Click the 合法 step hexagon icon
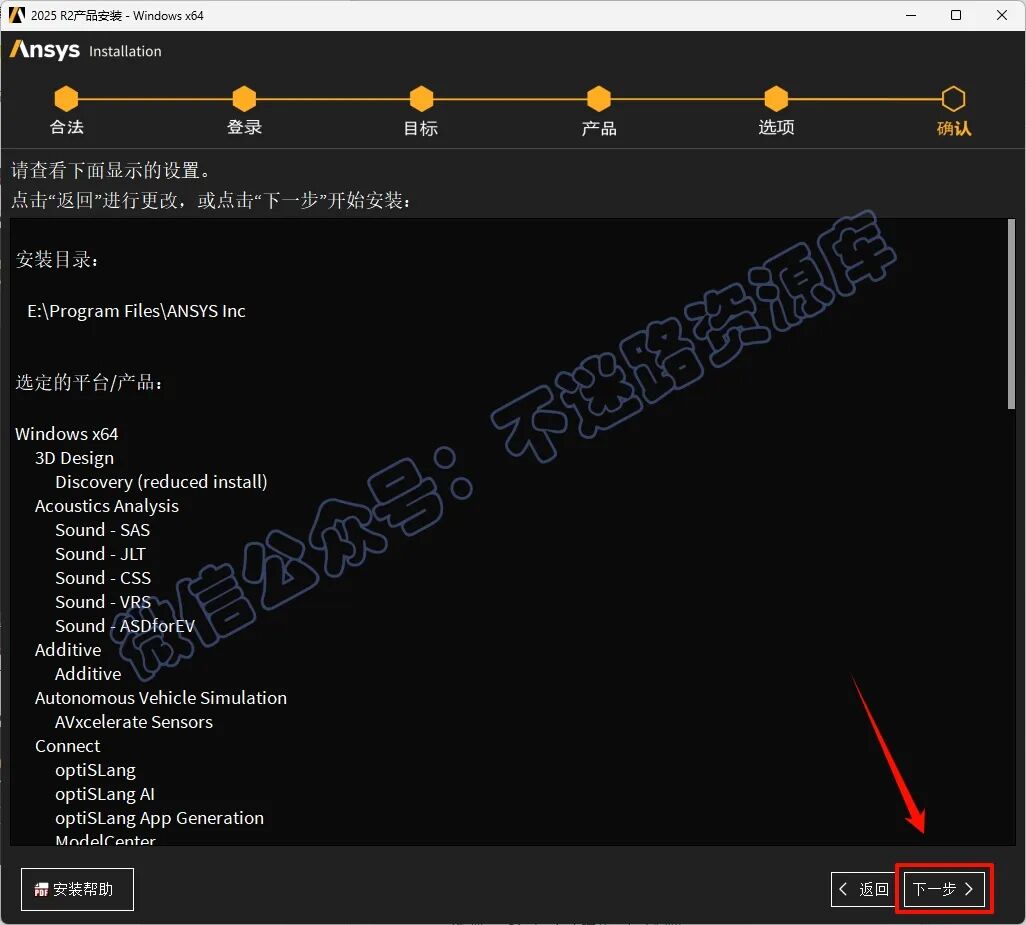Screen dimensions: 1026x925 [x=66, y=99]
